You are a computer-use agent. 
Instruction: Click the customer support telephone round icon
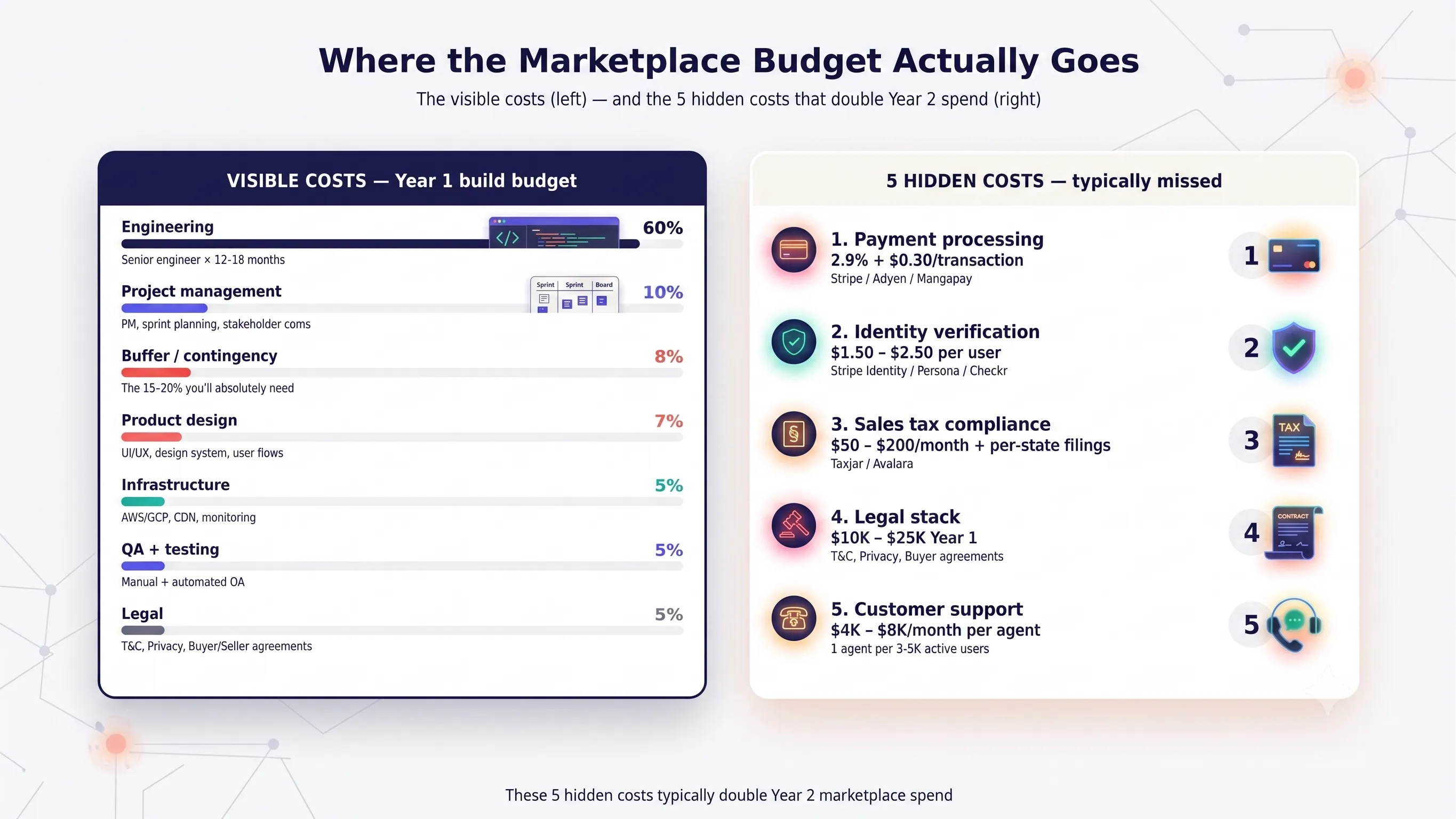pos(794,619)
